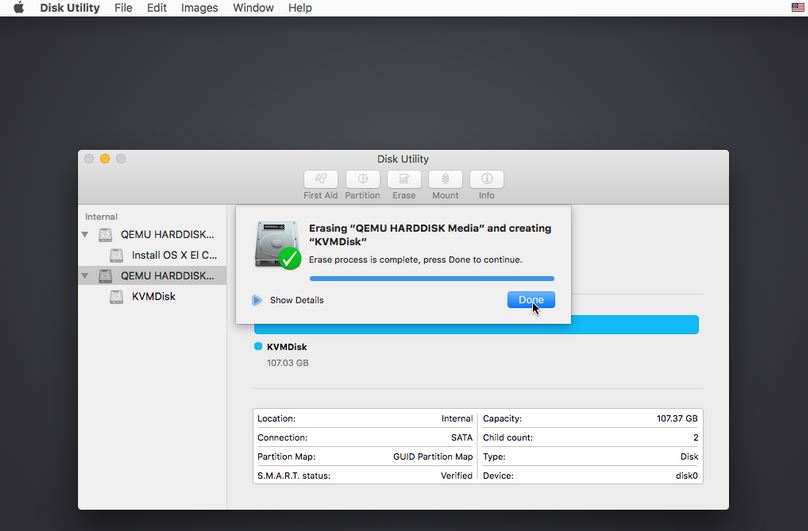Collapse the first QEMU HARDDISK tree node
This screenshot has width=808, height=531.
coord(85,235)
